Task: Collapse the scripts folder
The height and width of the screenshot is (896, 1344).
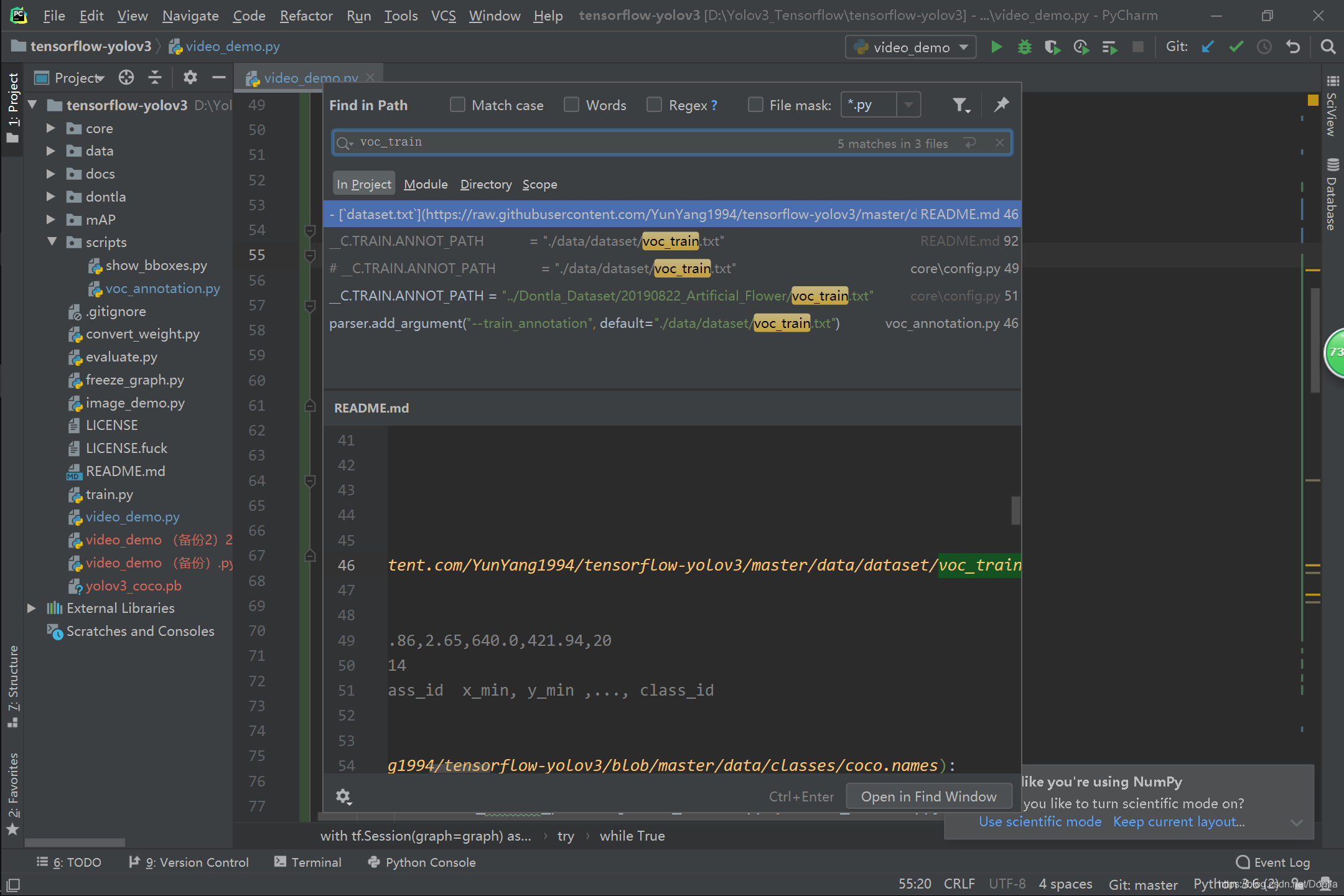Action: point(52,242)
